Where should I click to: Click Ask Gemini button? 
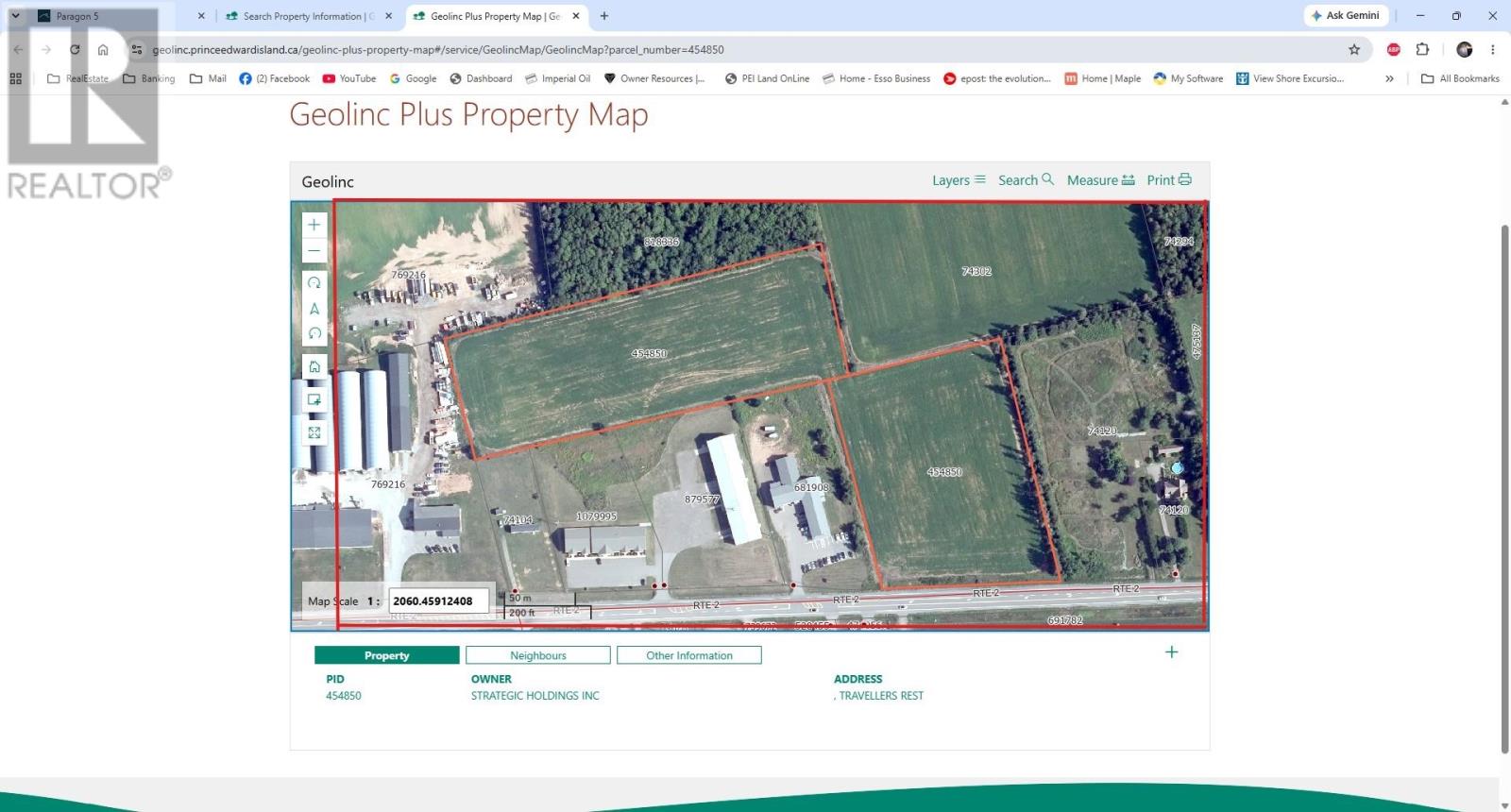coord(1345,16)
